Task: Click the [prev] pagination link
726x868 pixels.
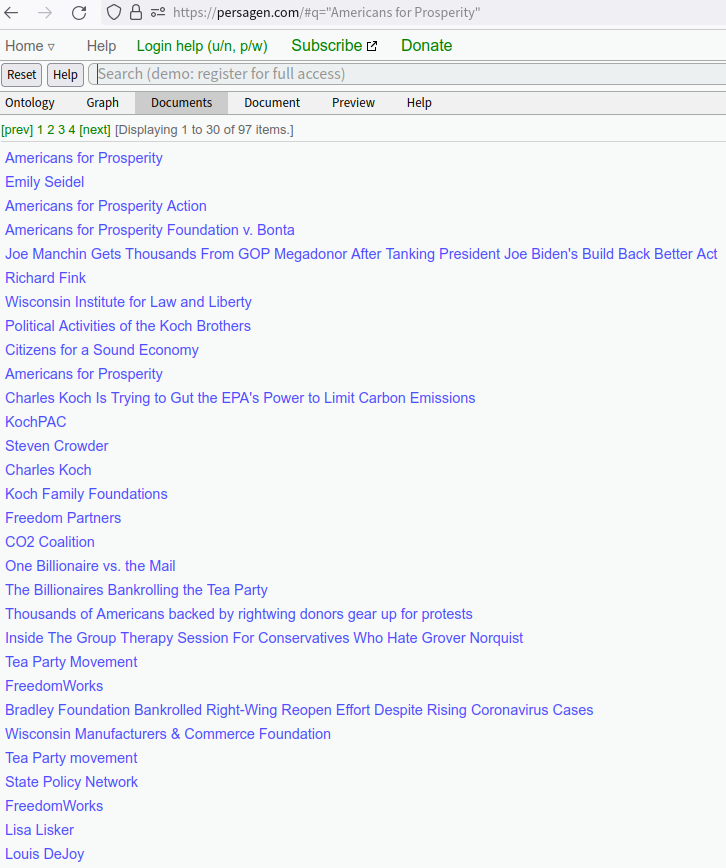Action: [x=17, y=130]
